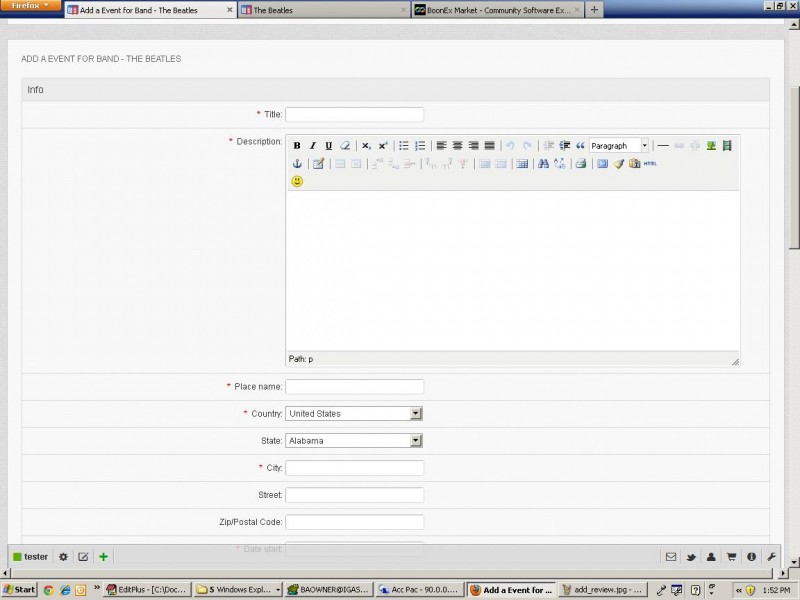The image size is (800, 600).
Task: Click the edit pencil icon in member toolbar
Action: pos(83,557)
